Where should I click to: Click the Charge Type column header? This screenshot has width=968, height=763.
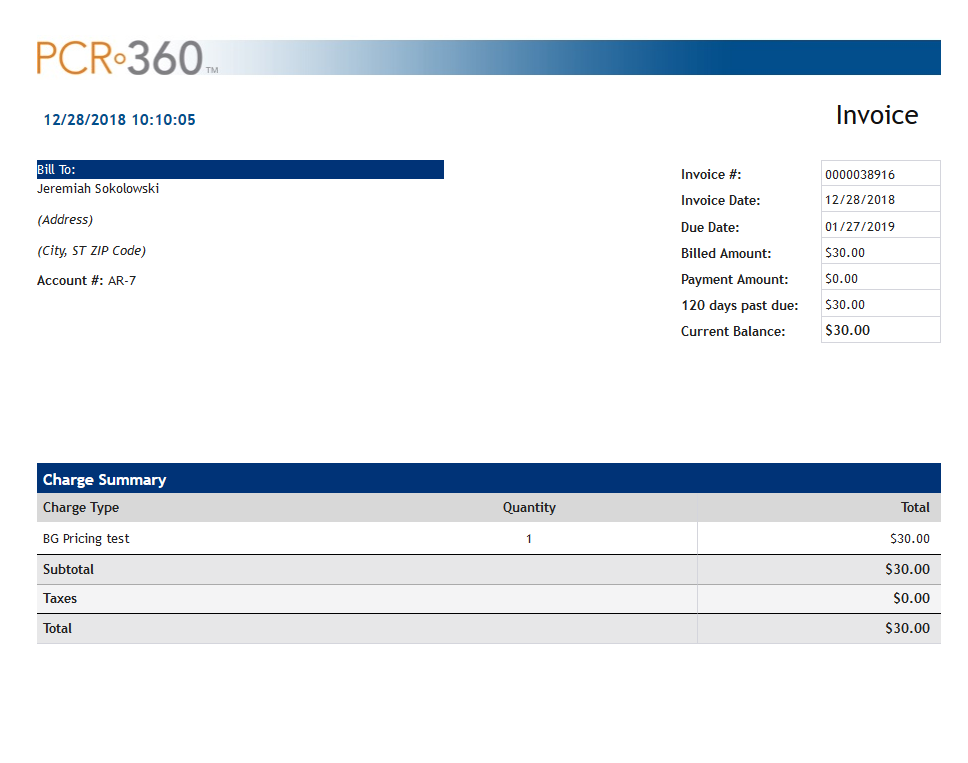[81, 508]
